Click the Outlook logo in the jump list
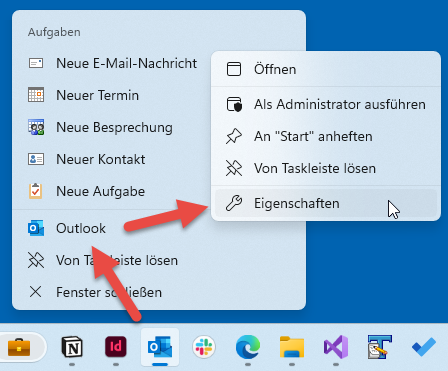Viewport: 448px width, 371px height. click(36, 228)
